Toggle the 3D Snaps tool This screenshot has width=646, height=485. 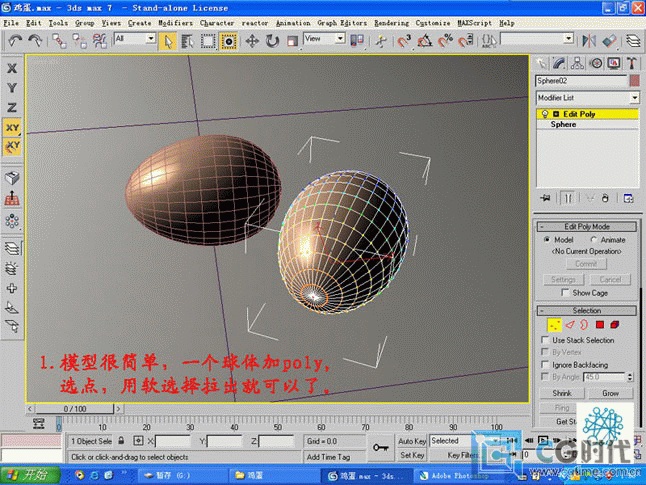pyautogui.click(x=404, y=41)
